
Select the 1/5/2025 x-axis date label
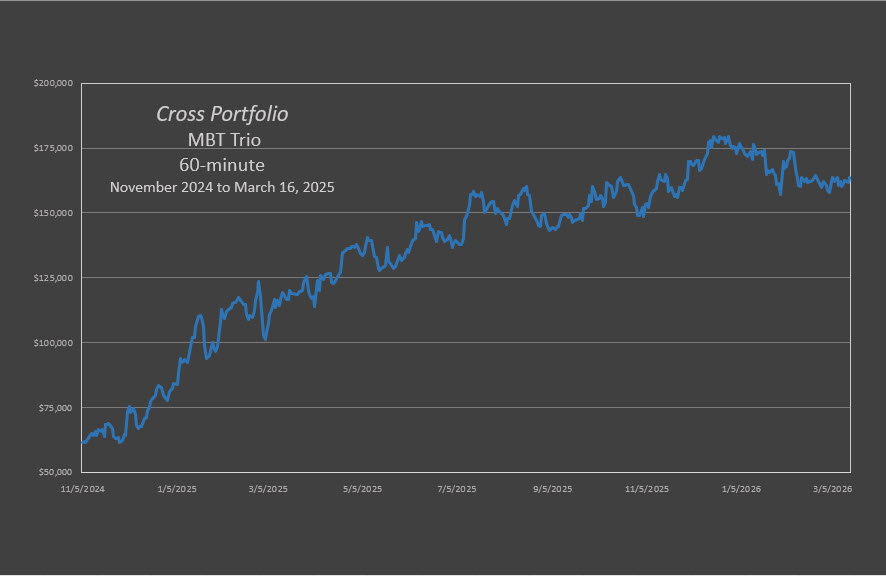pyautogui.click(x=177, y=490)
